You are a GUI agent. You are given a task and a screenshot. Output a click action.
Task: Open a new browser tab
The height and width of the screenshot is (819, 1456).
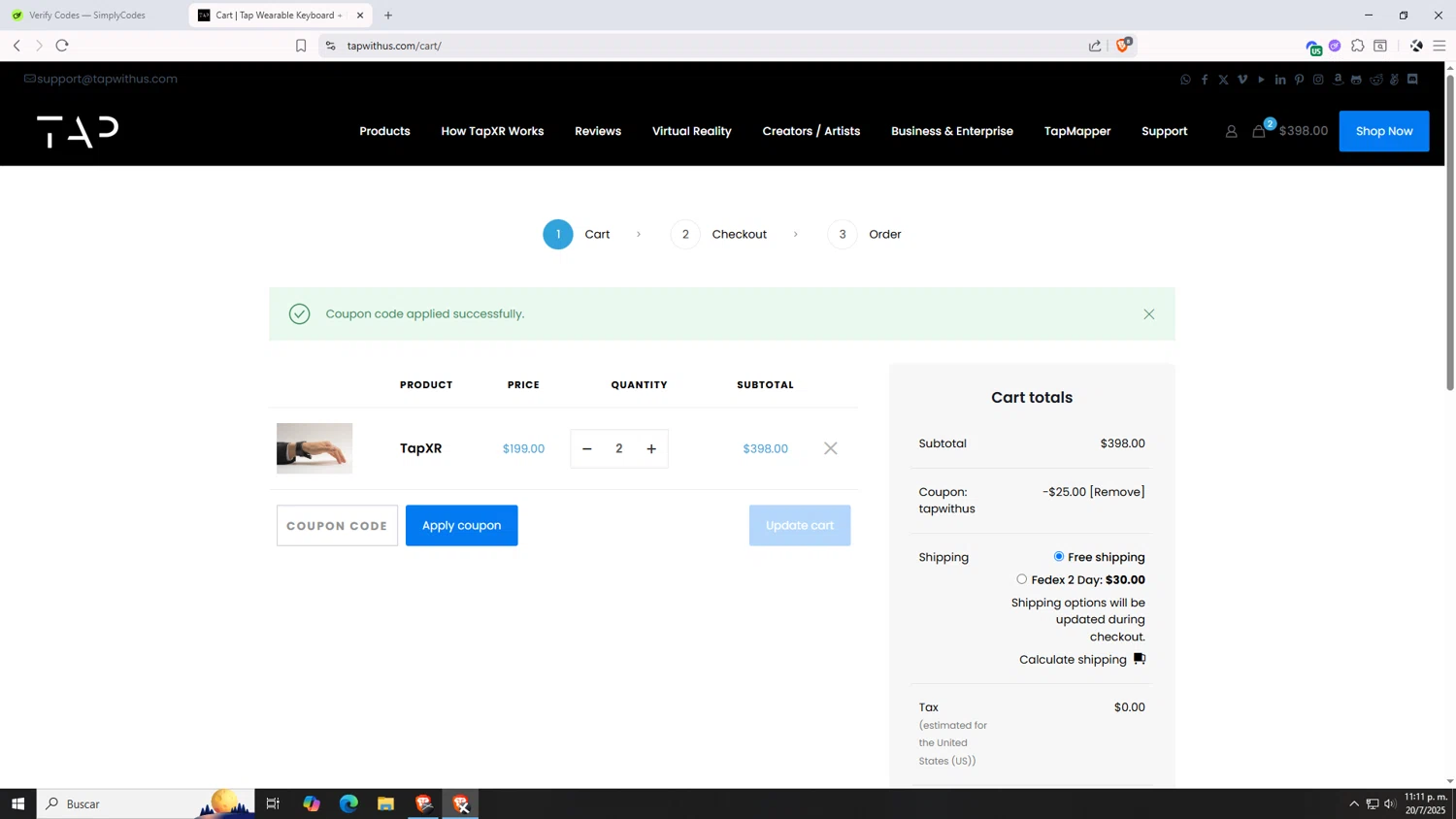click(x=388, y=16)
